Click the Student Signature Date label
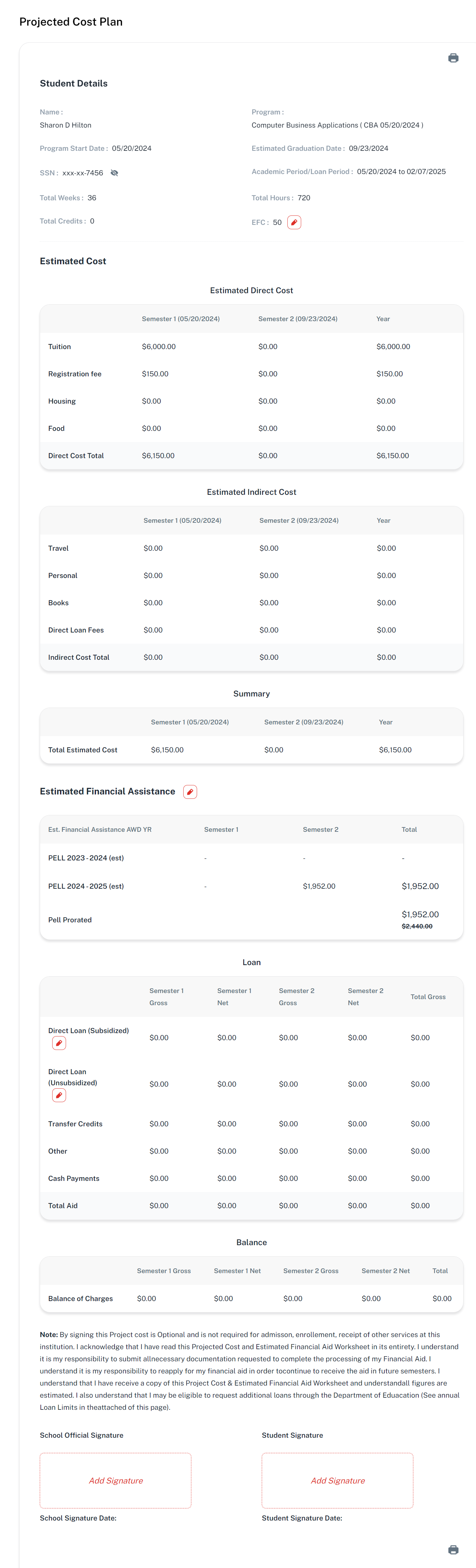476x1568 pixels. [x=302, y=1518]
